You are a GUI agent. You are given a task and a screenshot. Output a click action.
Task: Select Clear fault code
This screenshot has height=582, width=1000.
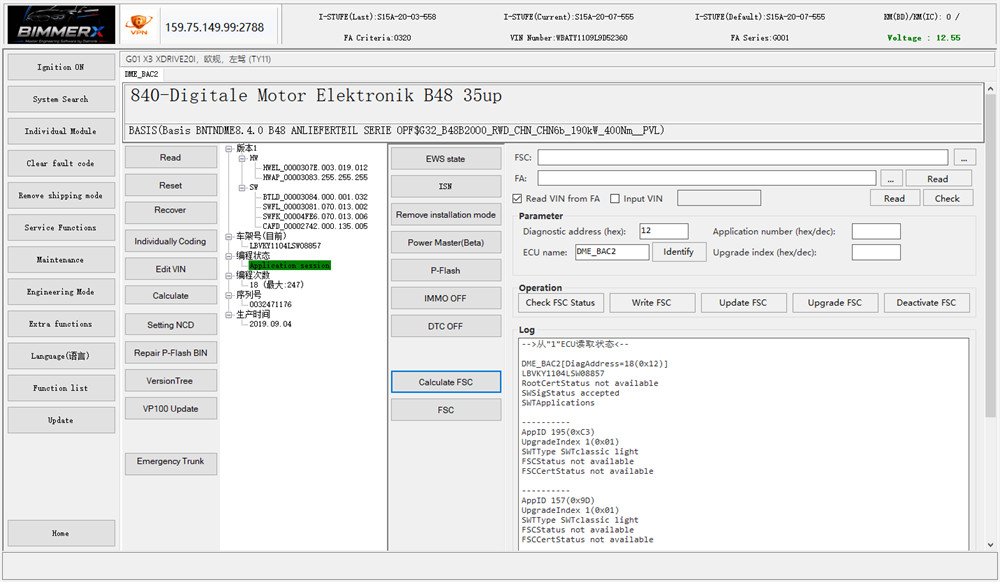pos(61,163)
